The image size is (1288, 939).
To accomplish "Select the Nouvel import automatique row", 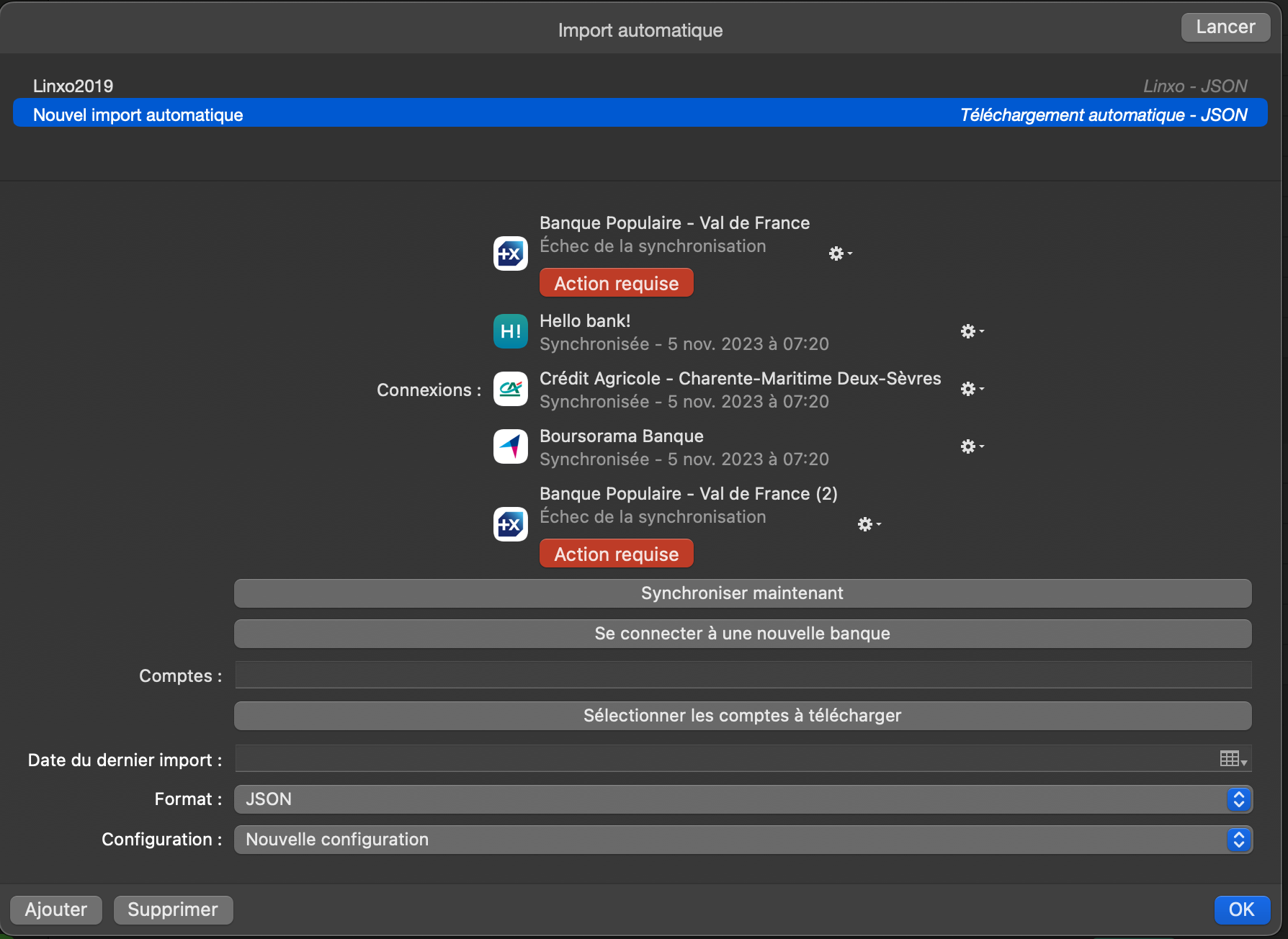I will [x=640, y=113].
